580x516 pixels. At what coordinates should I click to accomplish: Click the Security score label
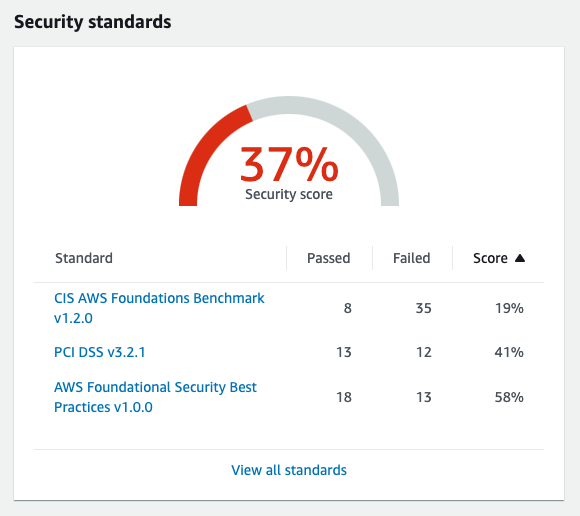point(289,194)
